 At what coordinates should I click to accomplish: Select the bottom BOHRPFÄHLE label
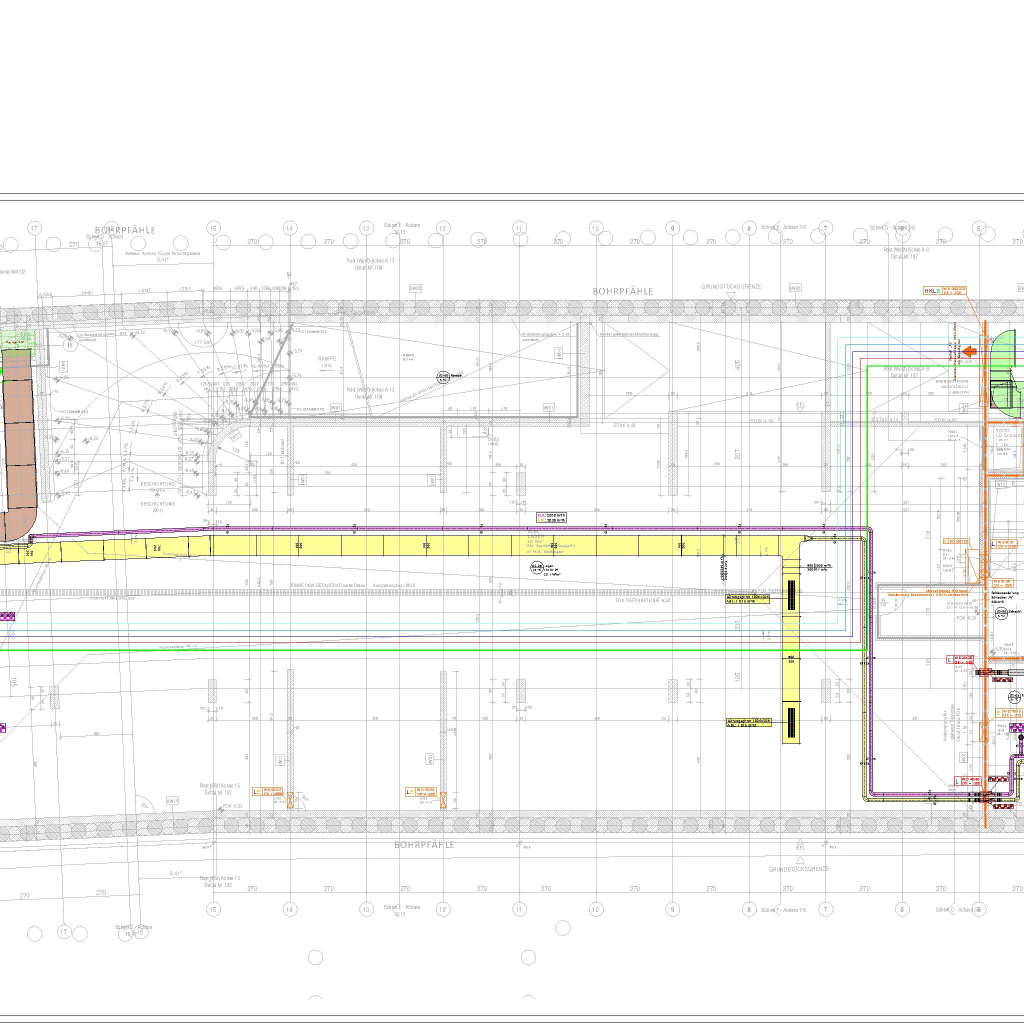point(423,845)
